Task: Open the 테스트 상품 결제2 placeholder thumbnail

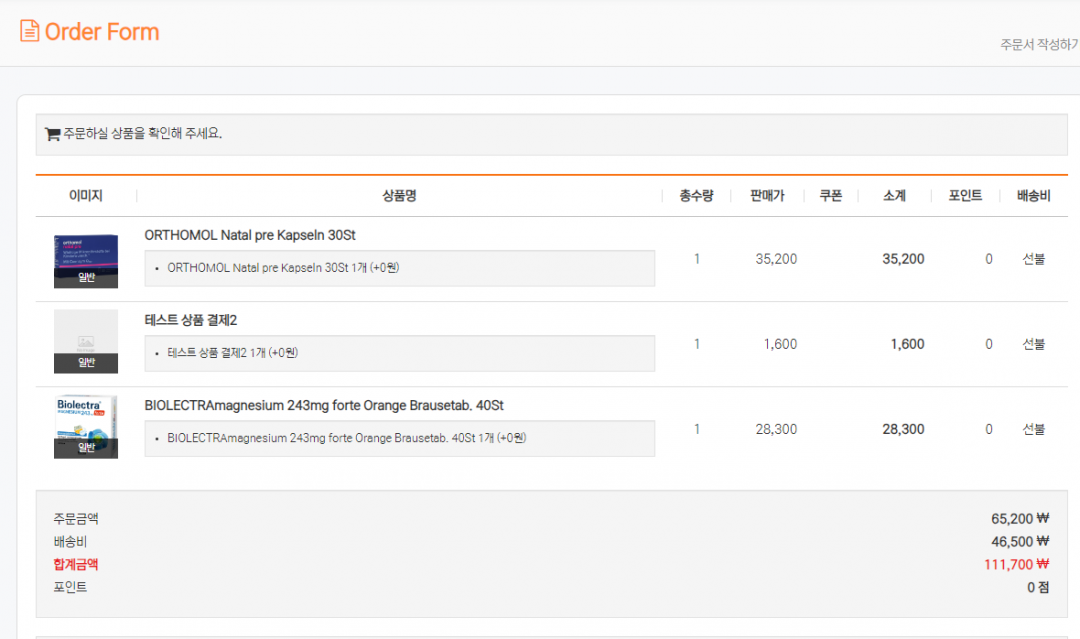Action: (x=85, y=342)
